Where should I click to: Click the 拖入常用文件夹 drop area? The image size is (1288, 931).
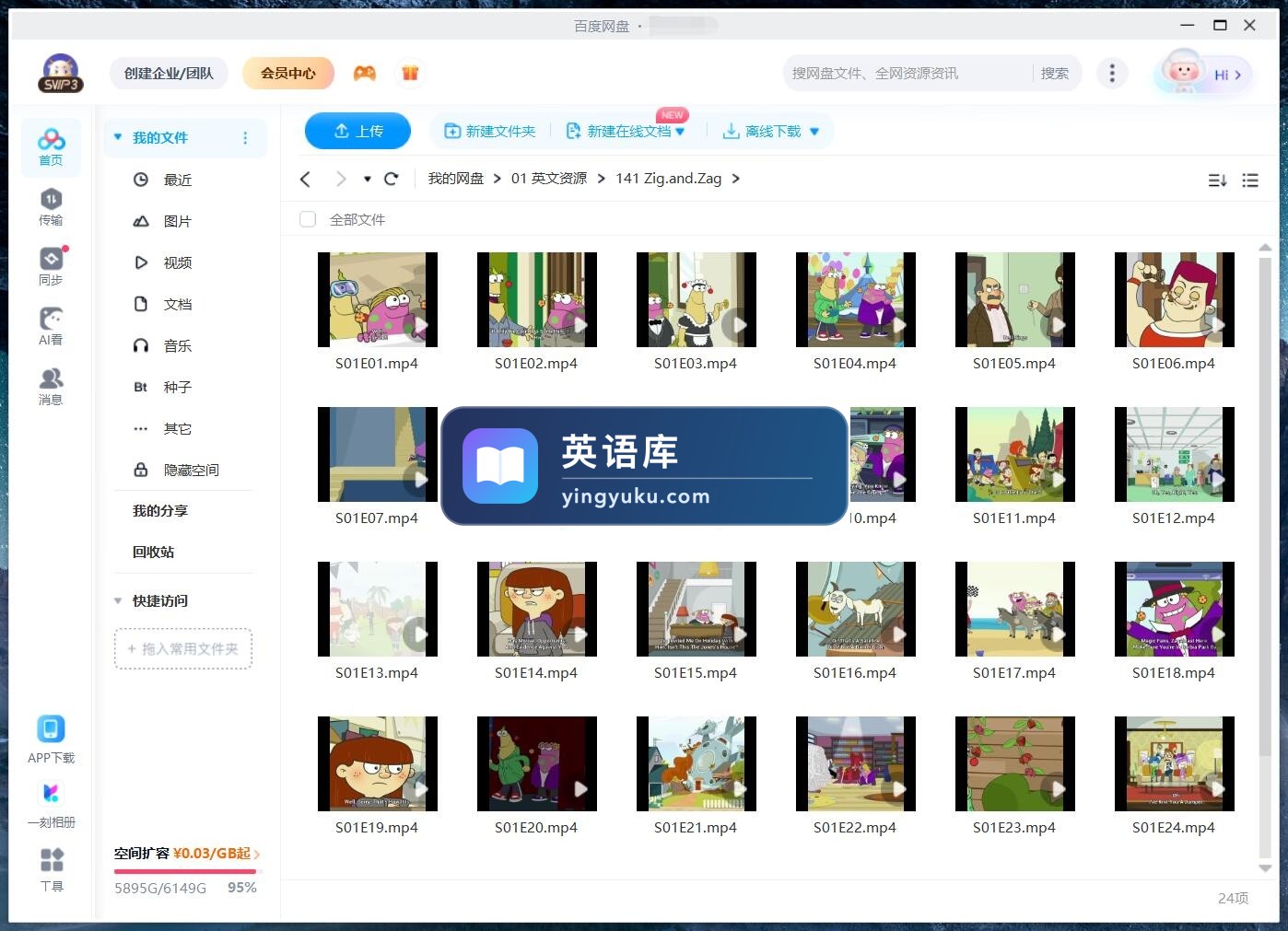coord(183,648)
